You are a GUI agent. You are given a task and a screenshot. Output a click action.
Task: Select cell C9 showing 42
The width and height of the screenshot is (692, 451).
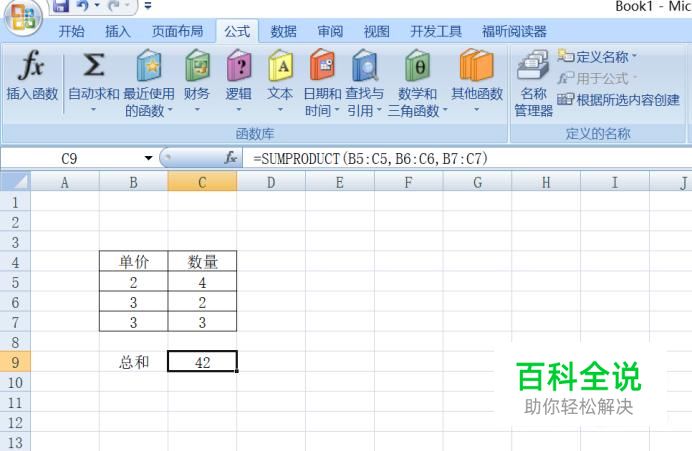[202, 362]
